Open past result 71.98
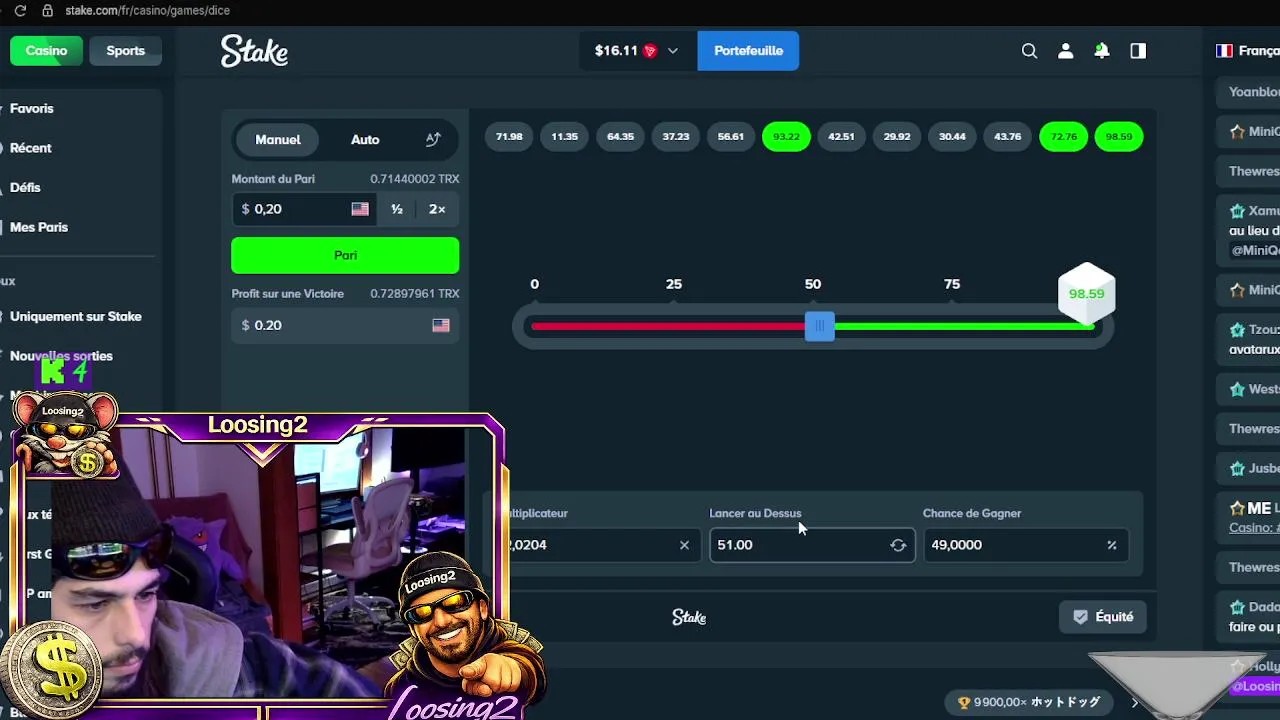Viewport: 1280px width, 720px height. coord(509,137)
